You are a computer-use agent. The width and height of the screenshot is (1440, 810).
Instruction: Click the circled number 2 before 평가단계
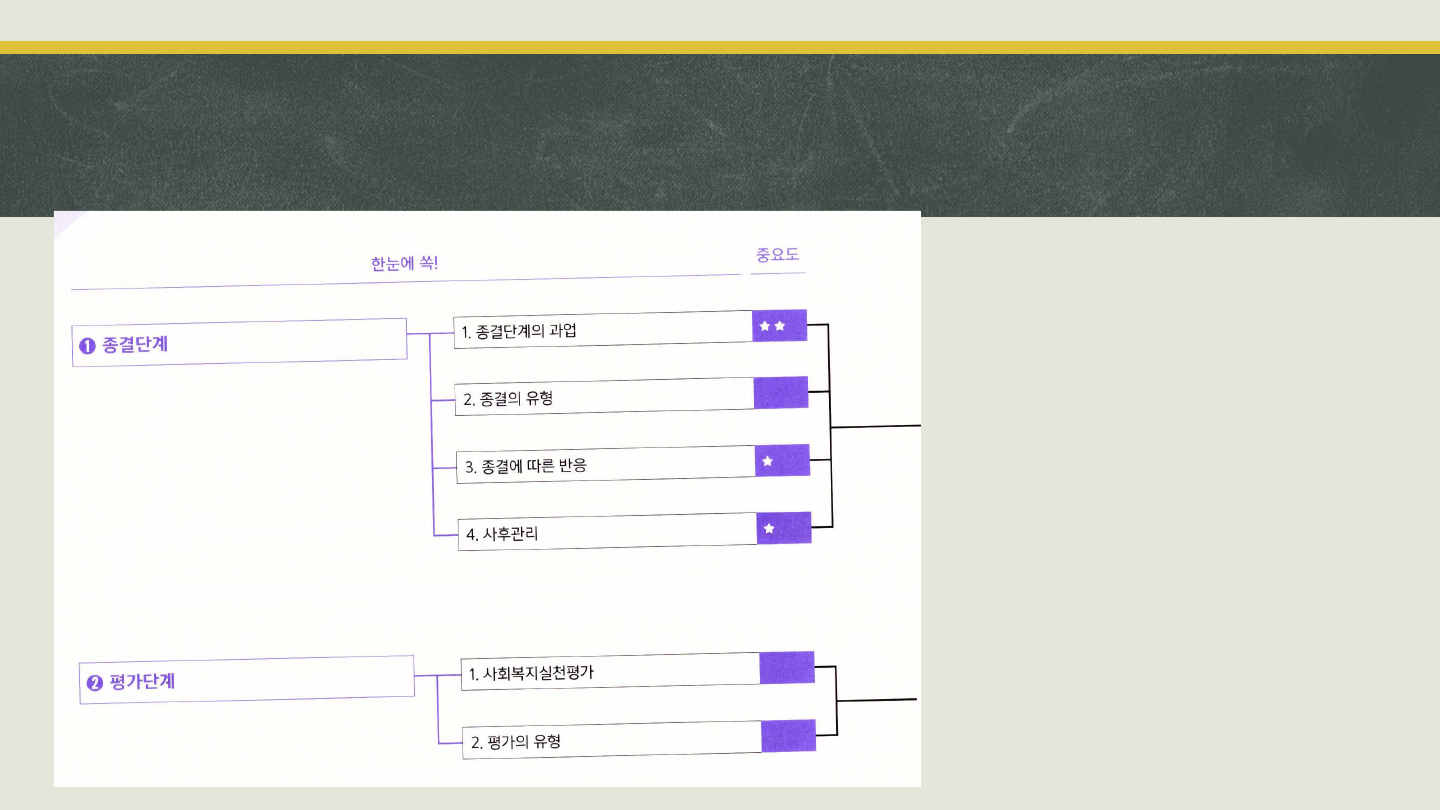[95, 683]
